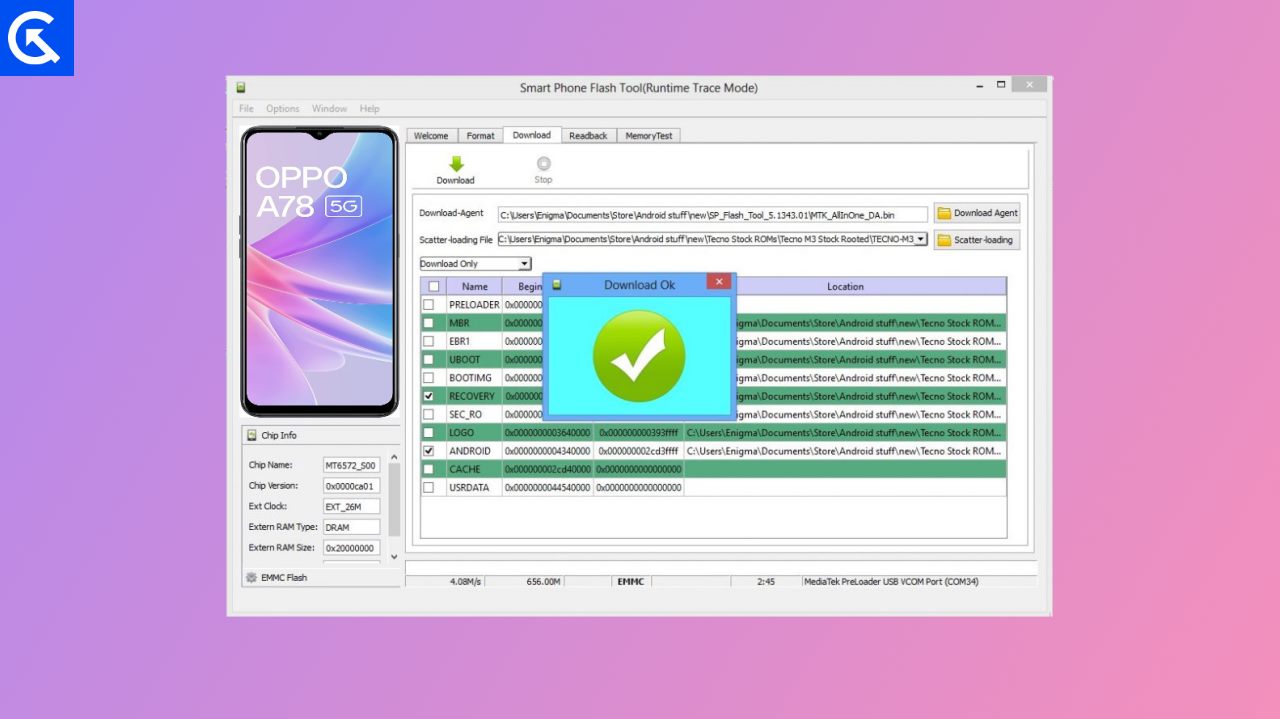The height and width of the screenshot is (719, 1280).
Task: Click the OPPO A78 phone preview image
Action: (x=320, y=272)
